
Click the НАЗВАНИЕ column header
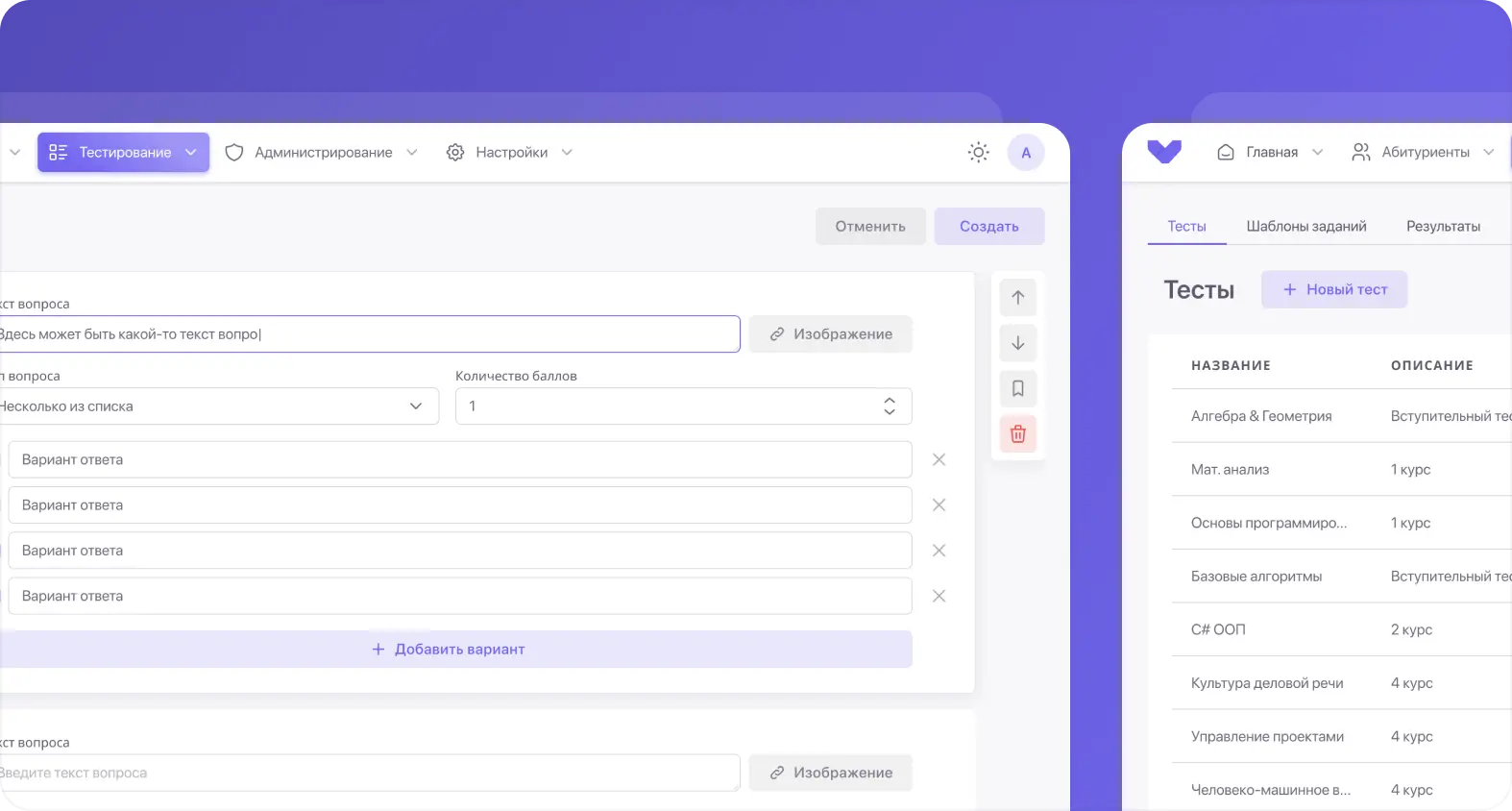tap(1231, 365)
